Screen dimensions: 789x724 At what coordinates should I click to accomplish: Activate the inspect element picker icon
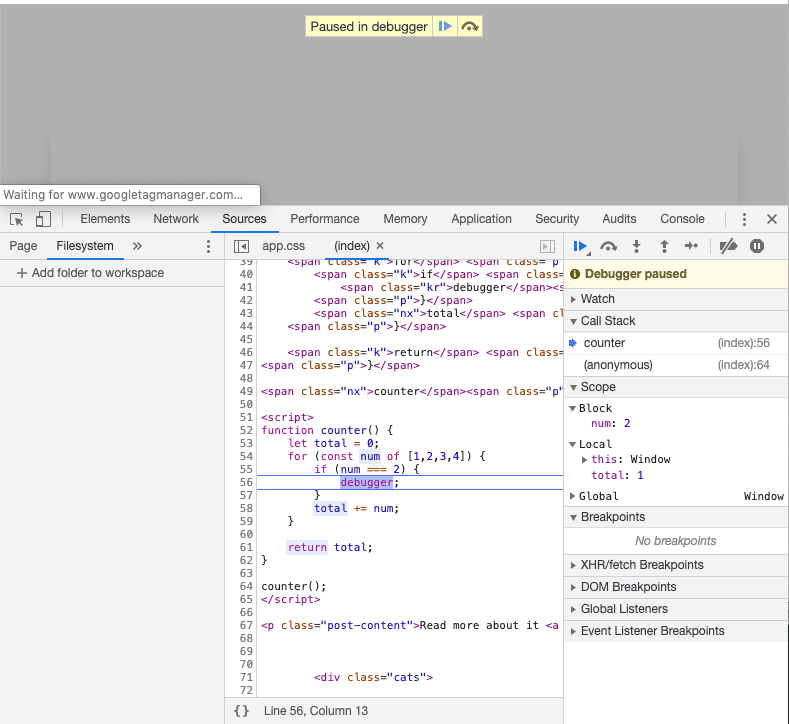point(17,219)
